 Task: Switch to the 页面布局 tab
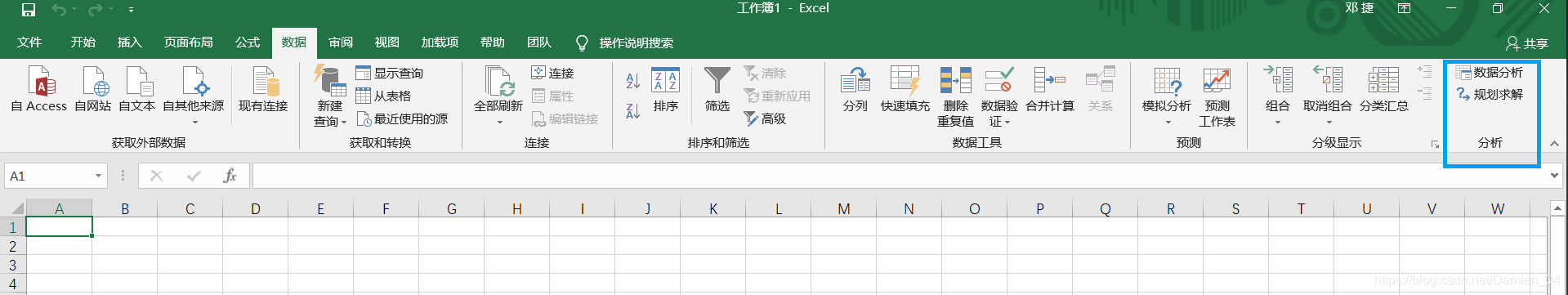click(188, 42)
